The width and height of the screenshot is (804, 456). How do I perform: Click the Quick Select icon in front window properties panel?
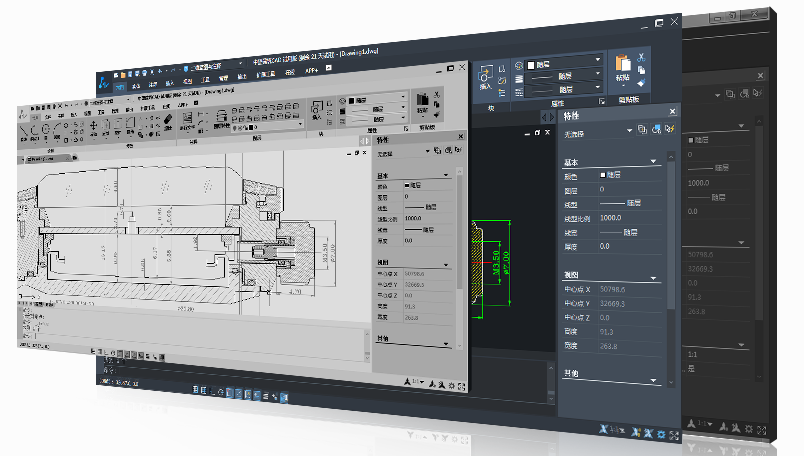[x=458, y=150]
